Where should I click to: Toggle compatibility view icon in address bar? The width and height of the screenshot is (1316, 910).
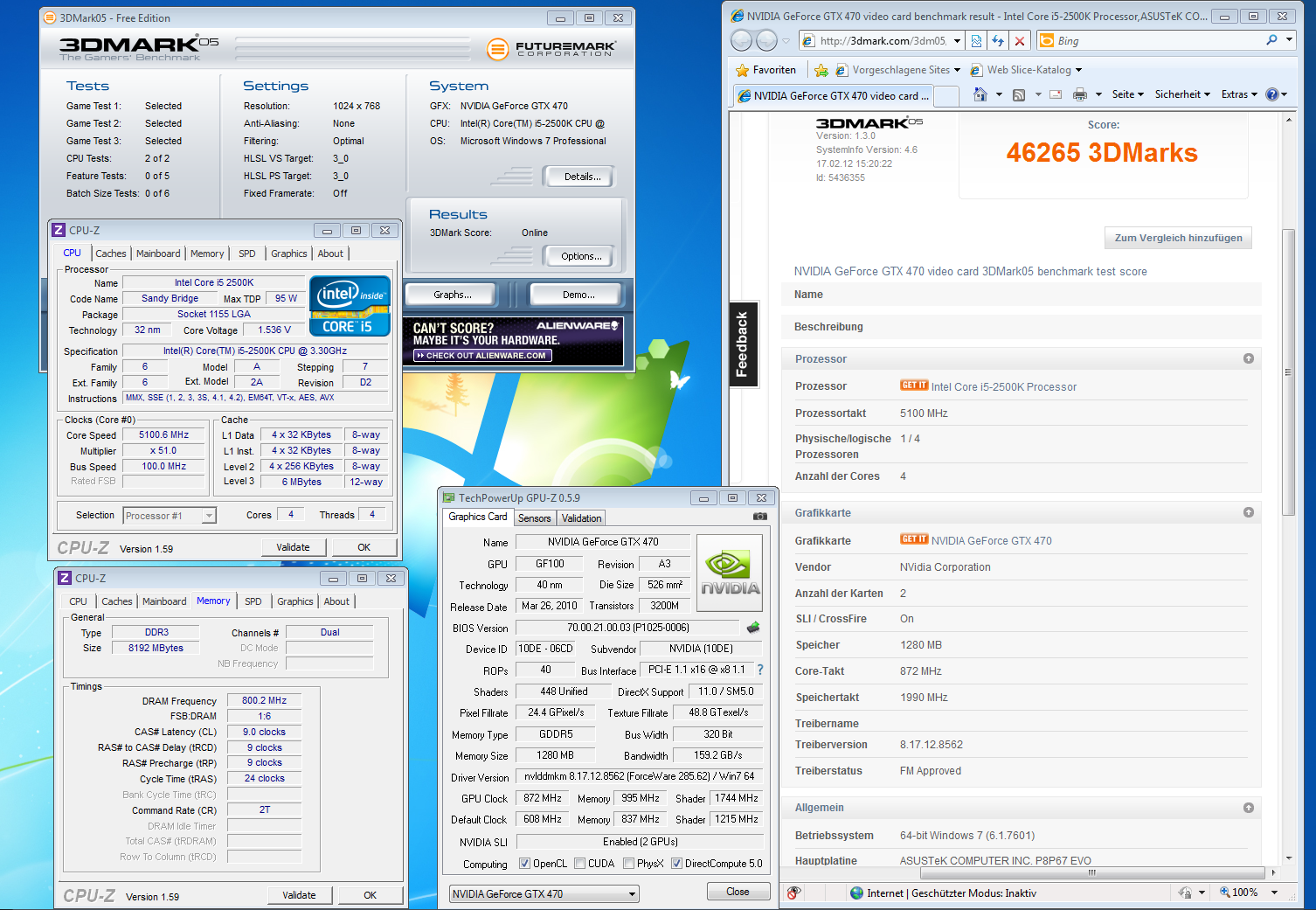coord(977,40)
